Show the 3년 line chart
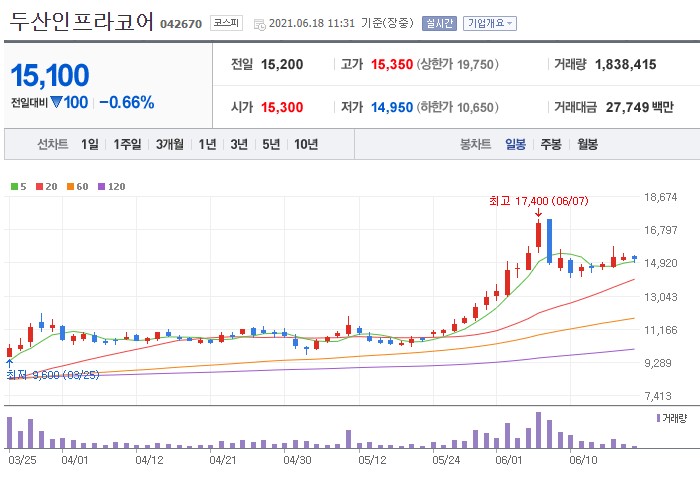 [x=239, y=144]
